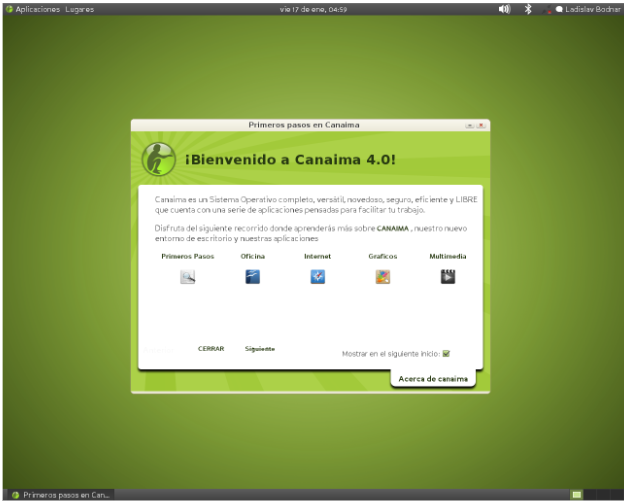624x502 pixels.
Task: Open the Oficina section icon
Action: [x=252, y=276]
